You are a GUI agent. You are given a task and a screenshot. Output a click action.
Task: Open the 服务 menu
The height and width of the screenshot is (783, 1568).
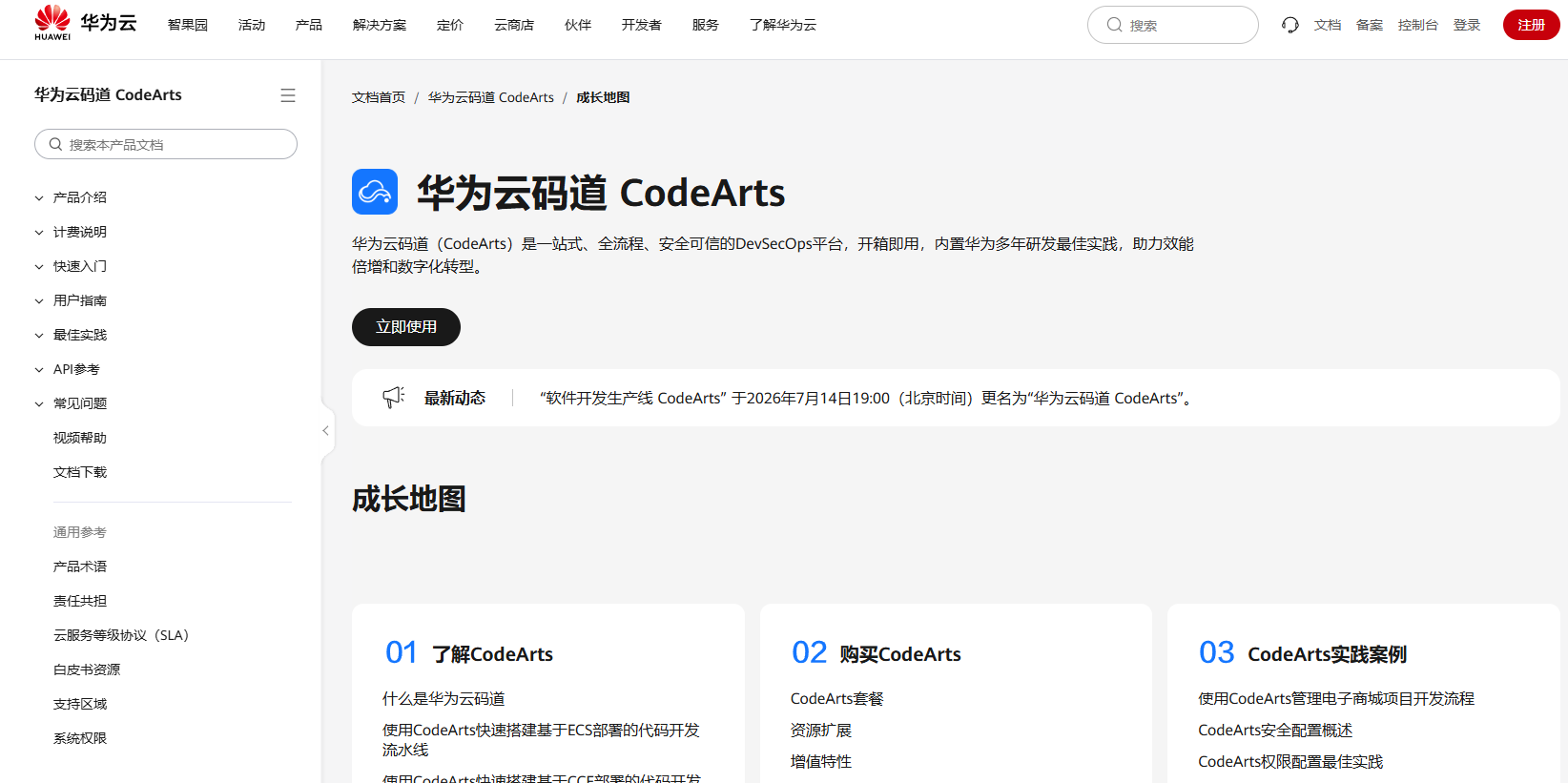(706, 25)
